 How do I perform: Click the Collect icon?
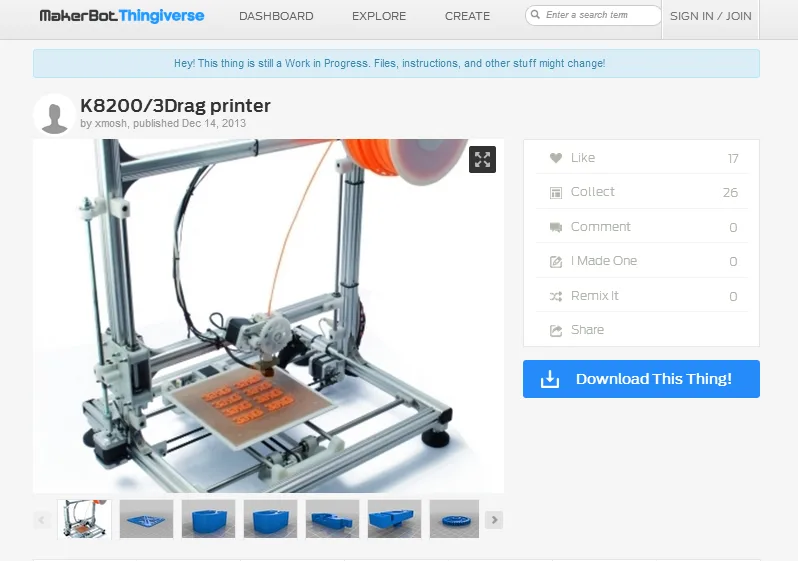(x=556, y=193)
